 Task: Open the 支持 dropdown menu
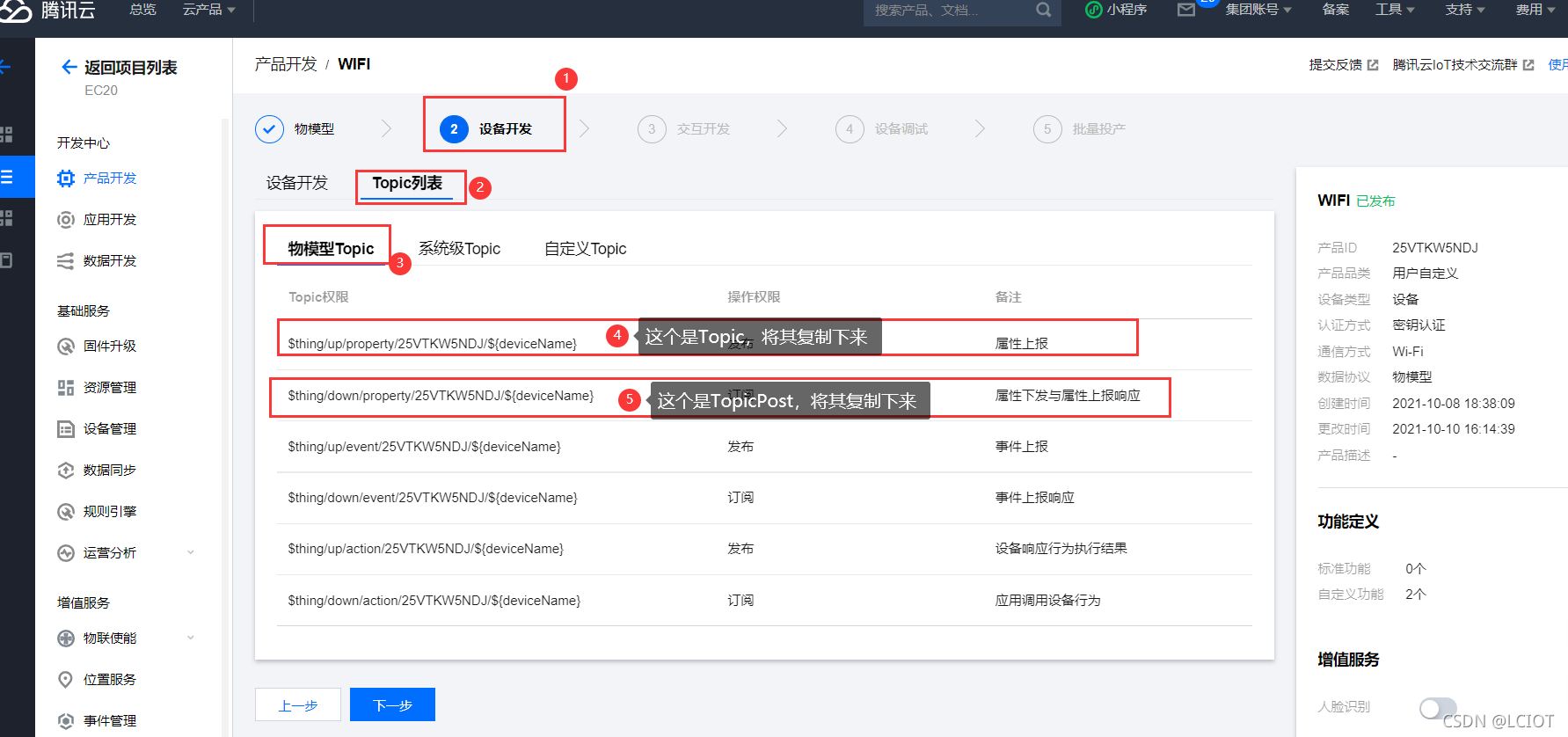pyautogui.click(x=1465, y=10)
